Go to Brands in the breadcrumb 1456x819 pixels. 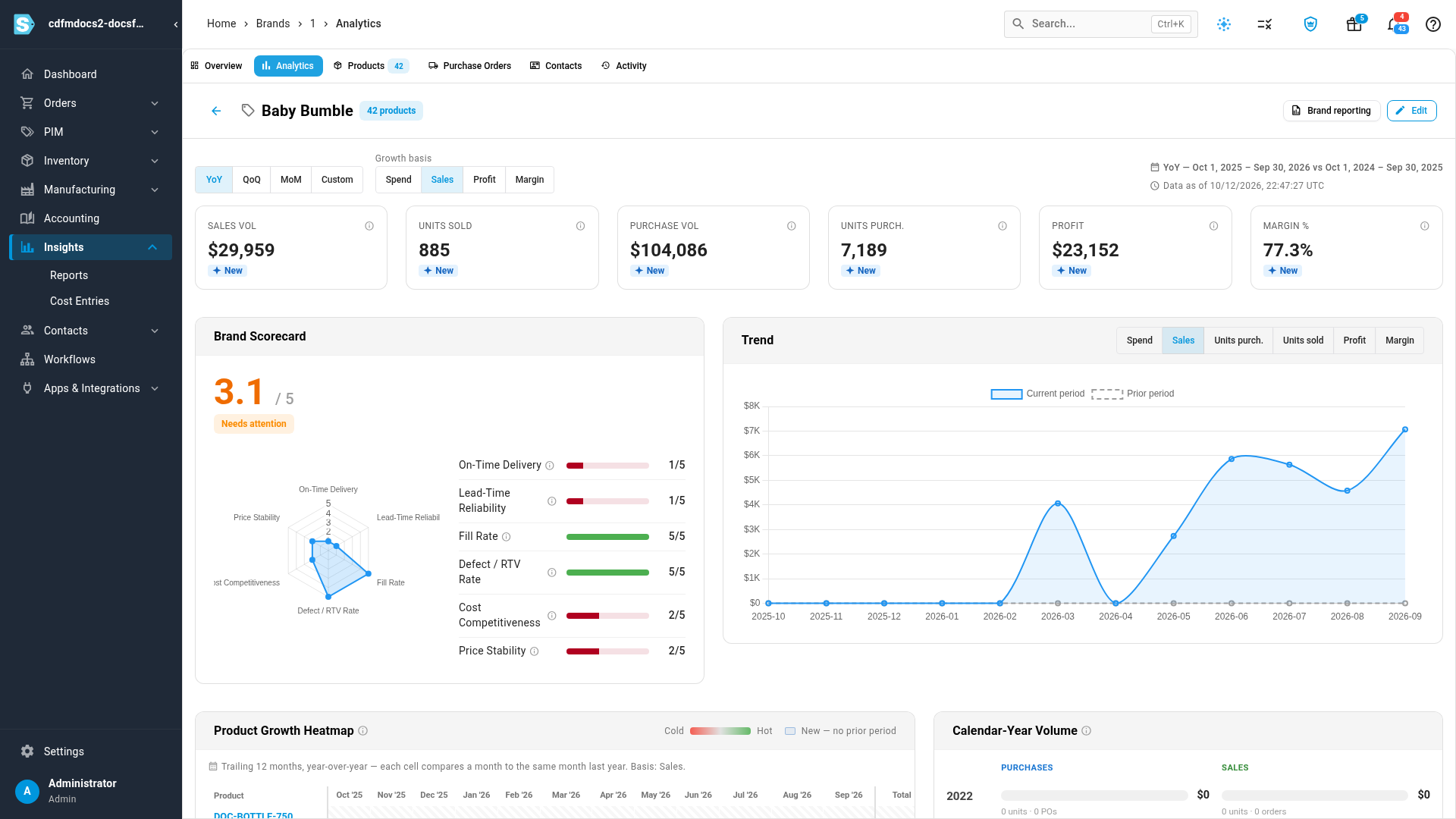point(273,24)
